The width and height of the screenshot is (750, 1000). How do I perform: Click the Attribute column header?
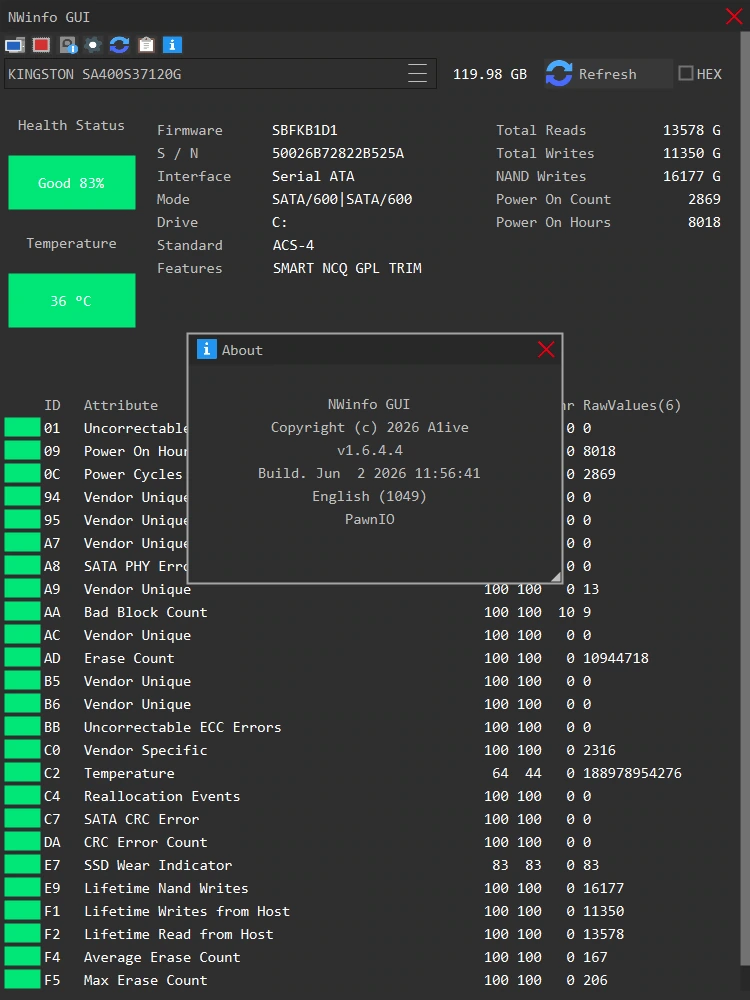pos(121,405)
